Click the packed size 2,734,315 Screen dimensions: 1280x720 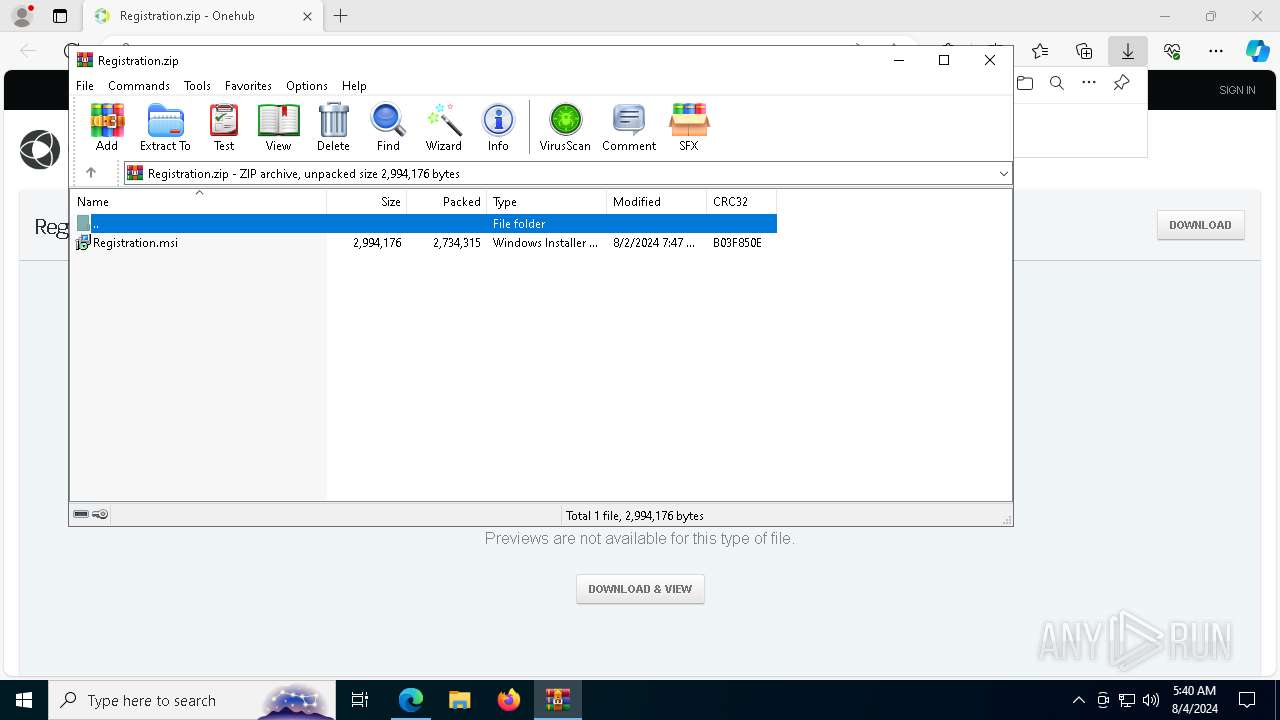(x=457, y=243)
